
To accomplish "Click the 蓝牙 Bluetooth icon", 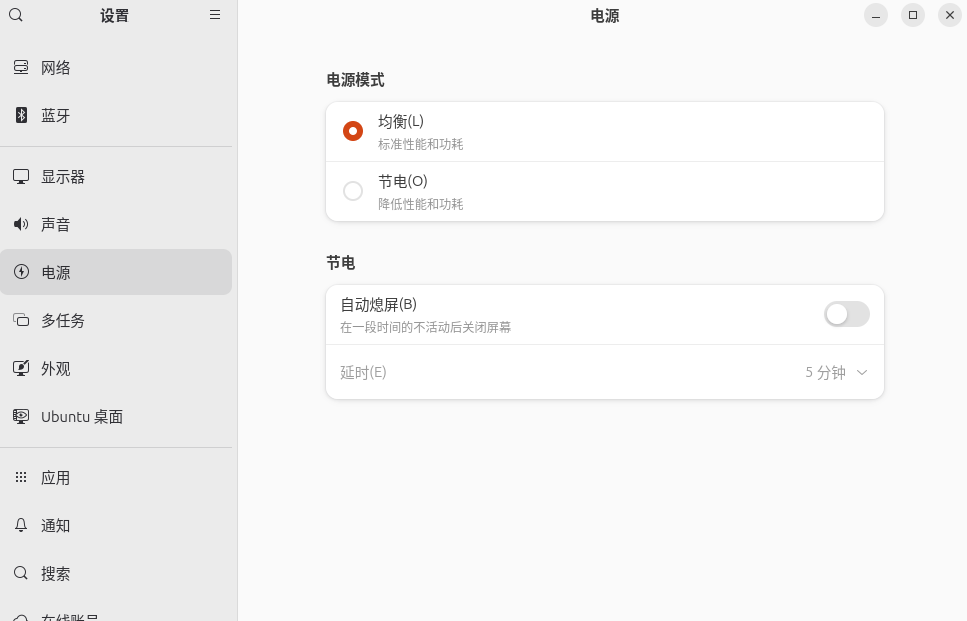I will [21, 115].
